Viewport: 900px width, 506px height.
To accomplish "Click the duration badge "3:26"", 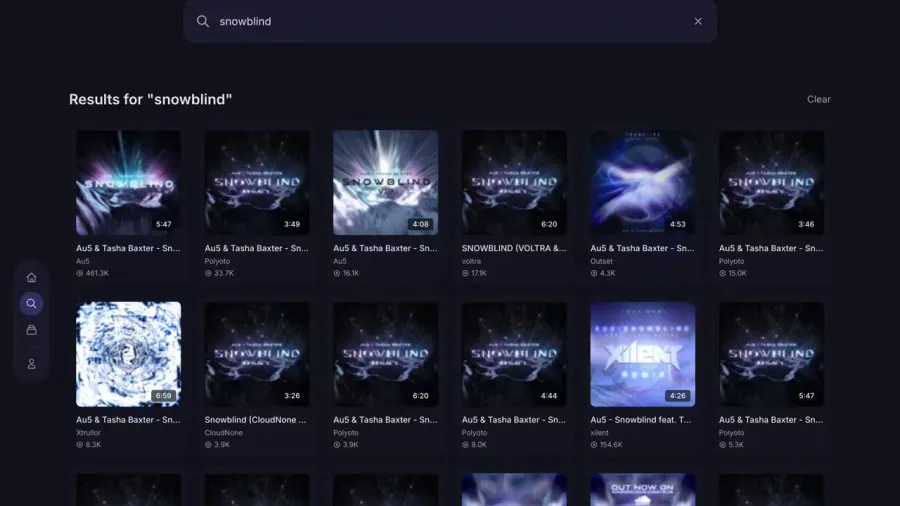I will click(292, 395).
